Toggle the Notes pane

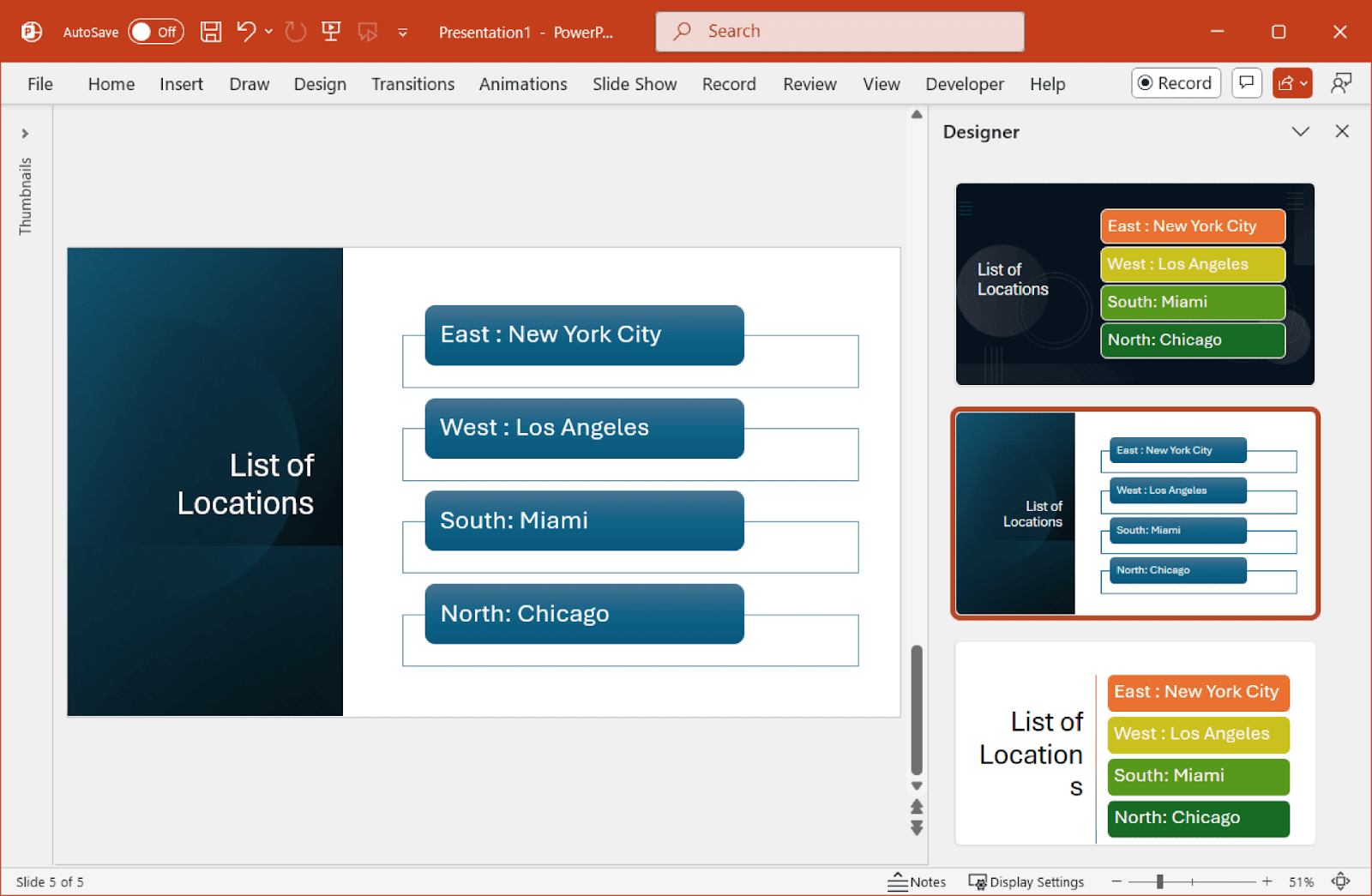[917, 881]
